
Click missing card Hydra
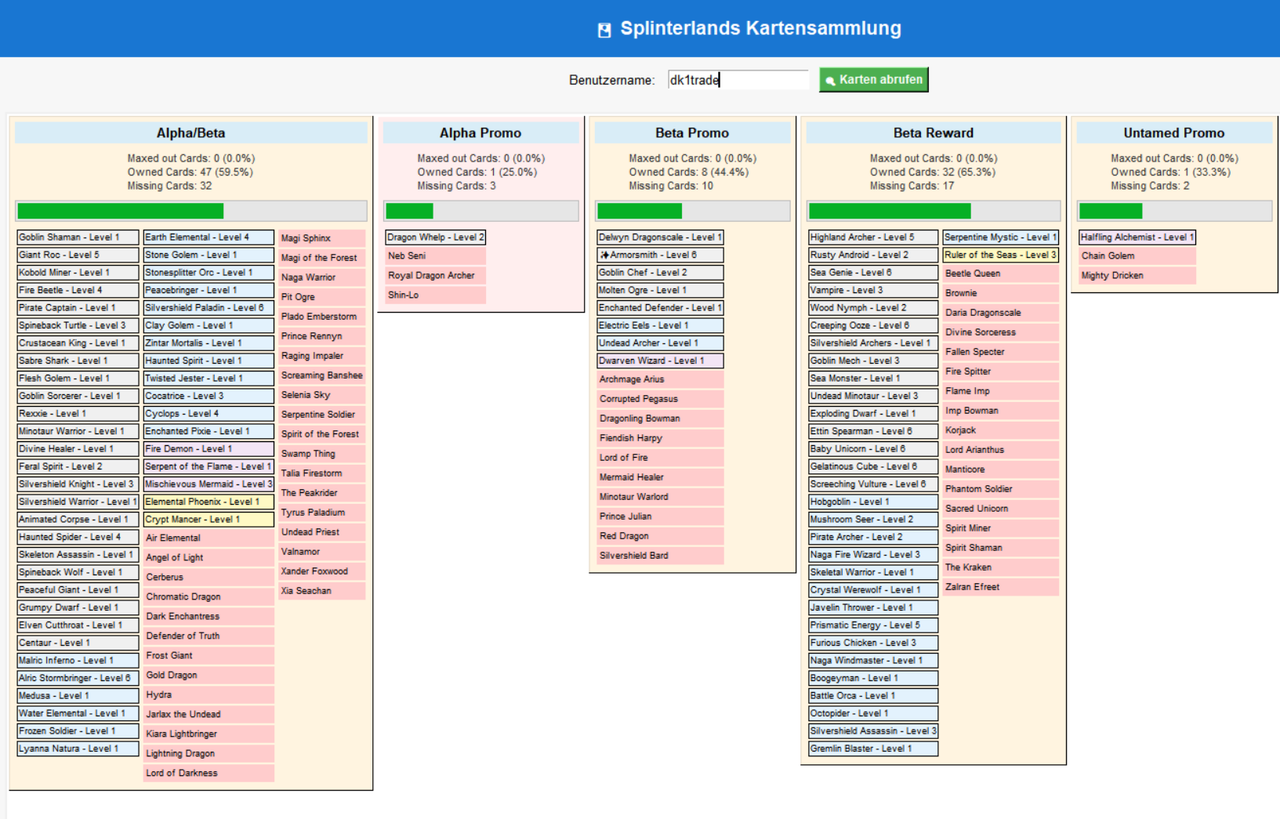pyautogui.click(x=209, y=695)
